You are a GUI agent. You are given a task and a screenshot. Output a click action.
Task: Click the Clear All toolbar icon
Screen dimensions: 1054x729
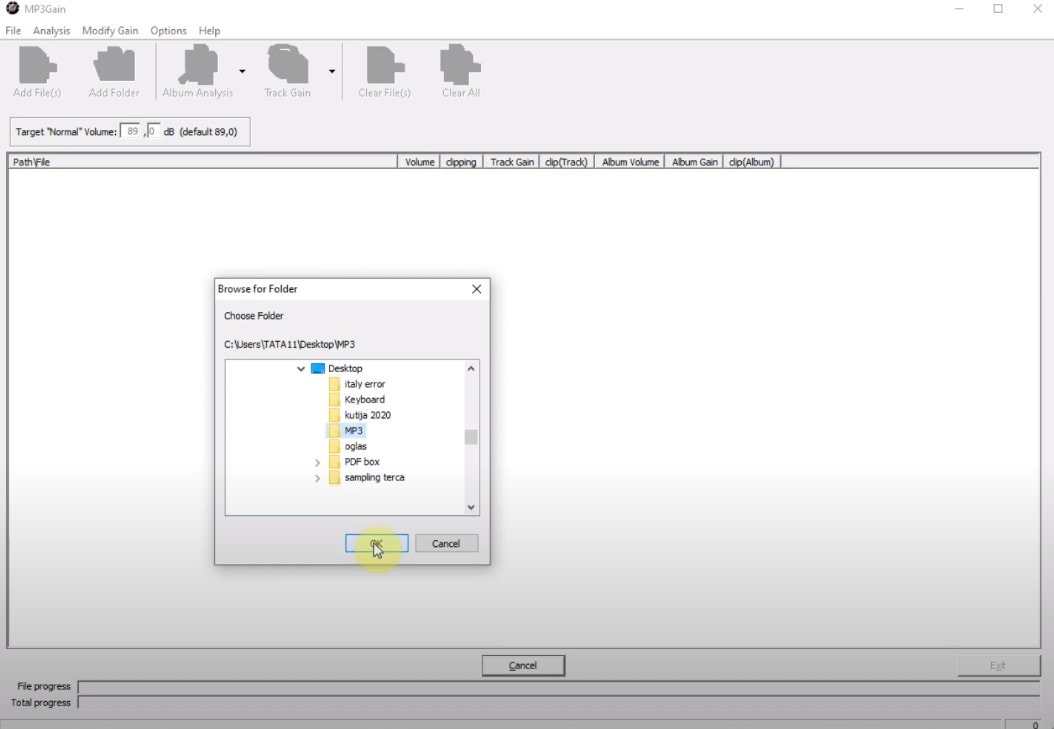460,65
